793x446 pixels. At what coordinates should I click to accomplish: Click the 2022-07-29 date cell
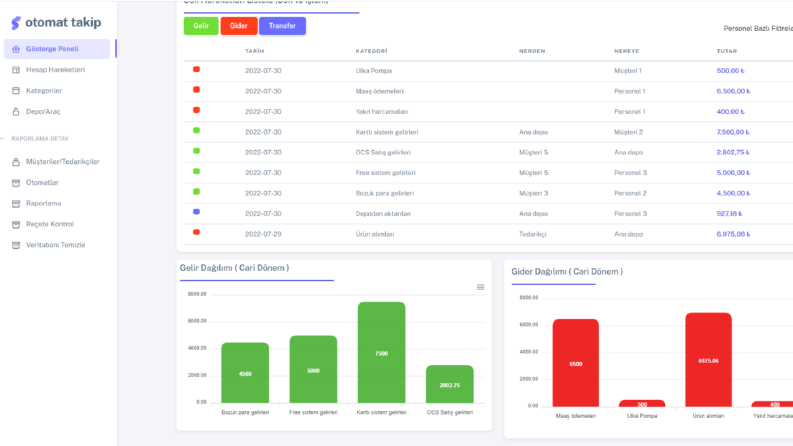coord(263,234)
